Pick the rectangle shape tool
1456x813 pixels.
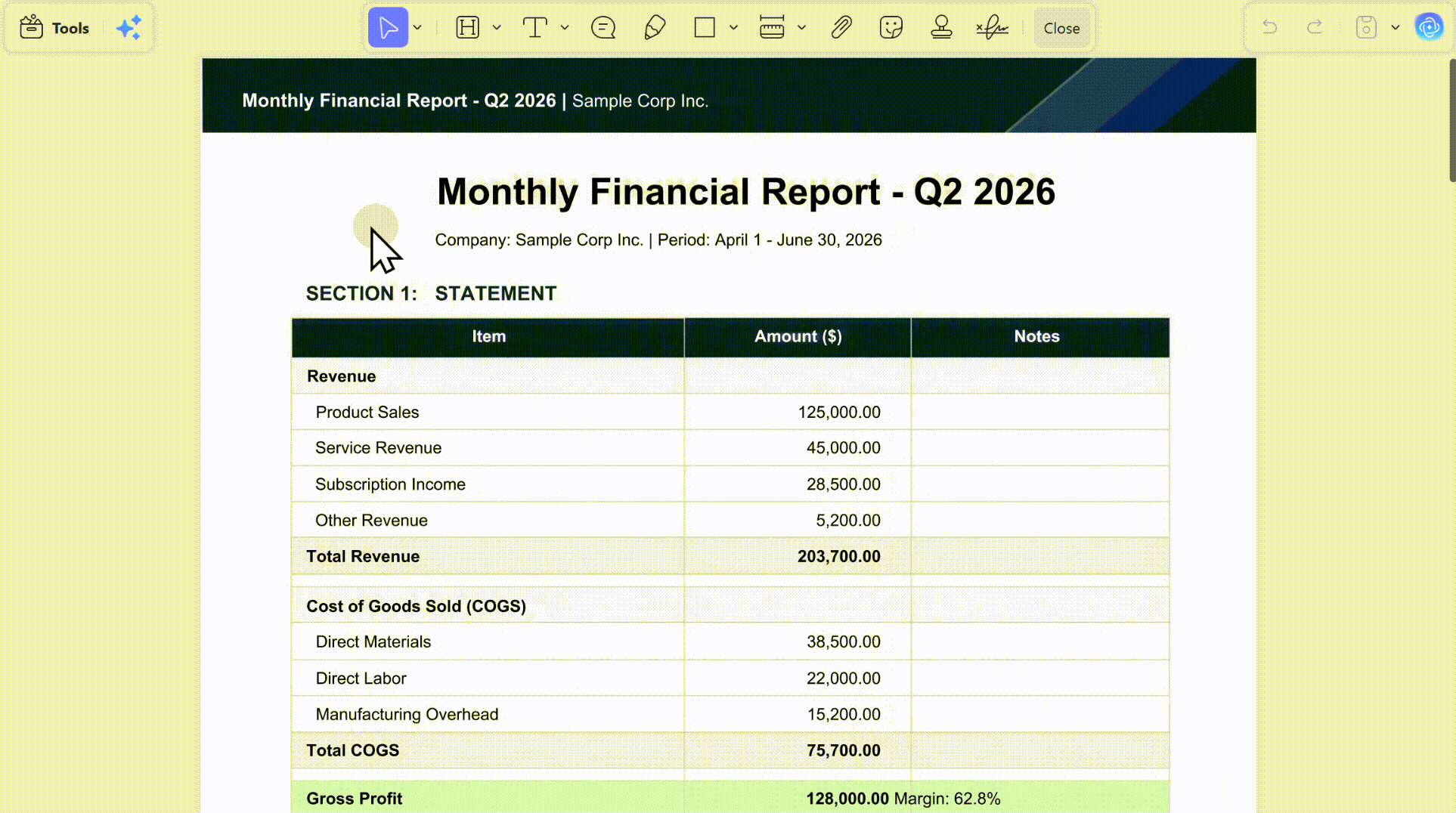click(705, 28)
